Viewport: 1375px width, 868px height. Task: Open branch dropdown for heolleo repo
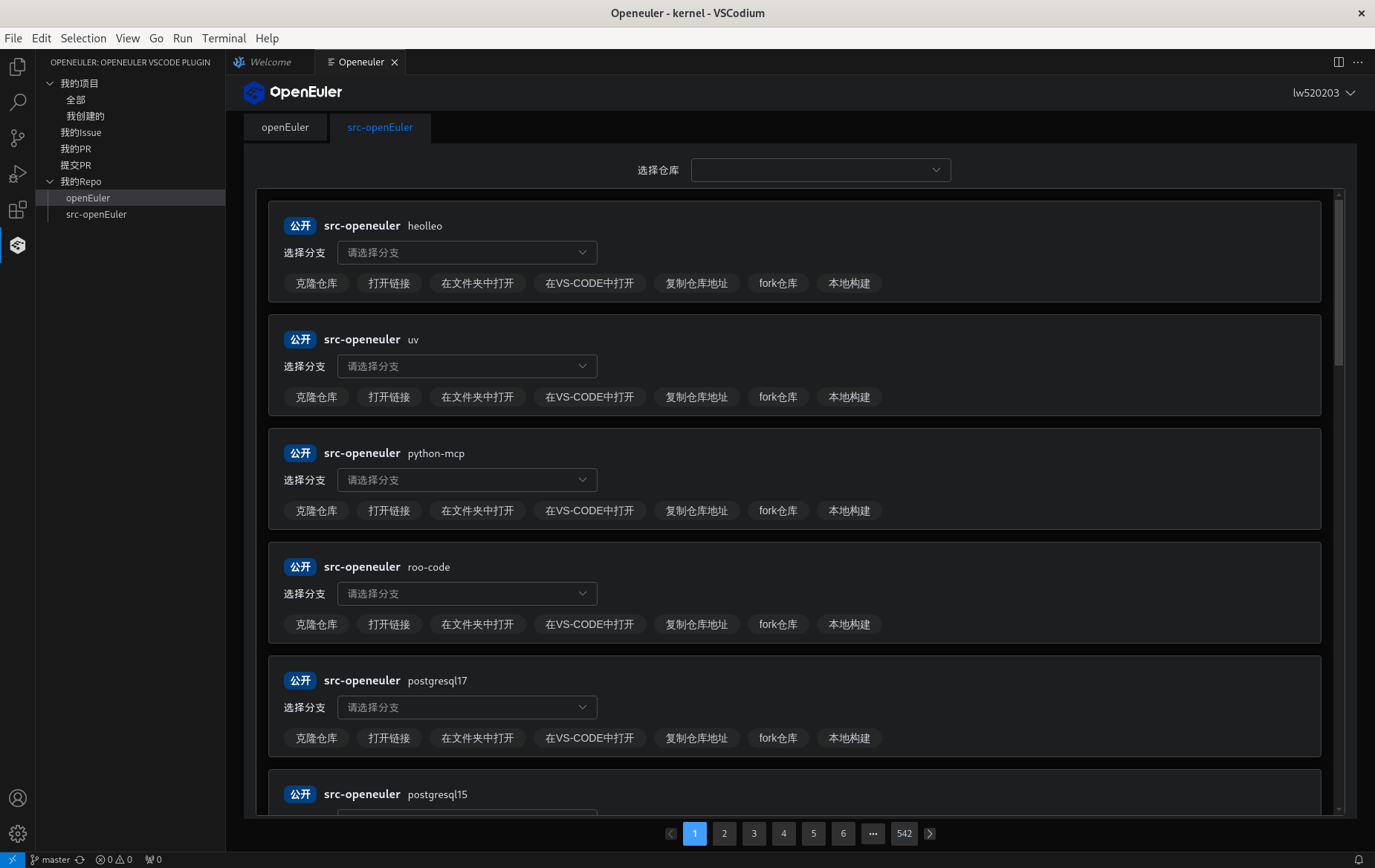click(467, 253)
